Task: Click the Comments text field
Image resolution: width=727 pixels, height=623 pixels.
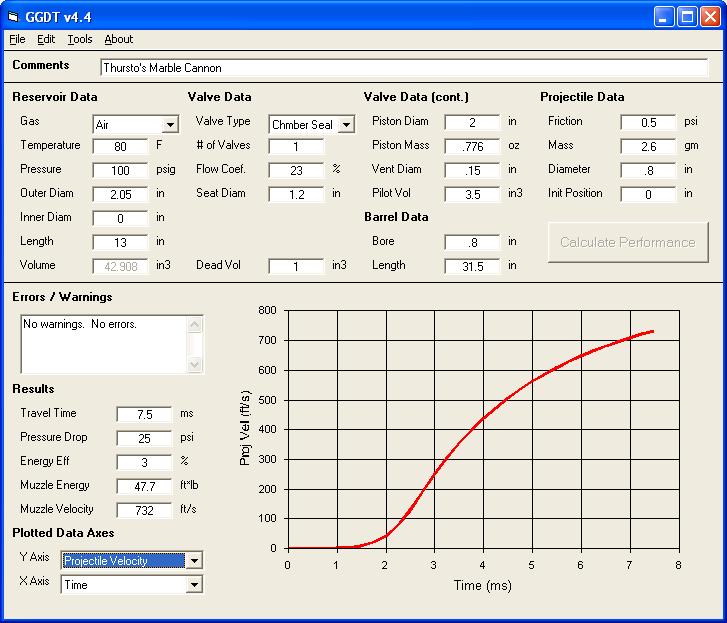Action: [x=403, y=68]
